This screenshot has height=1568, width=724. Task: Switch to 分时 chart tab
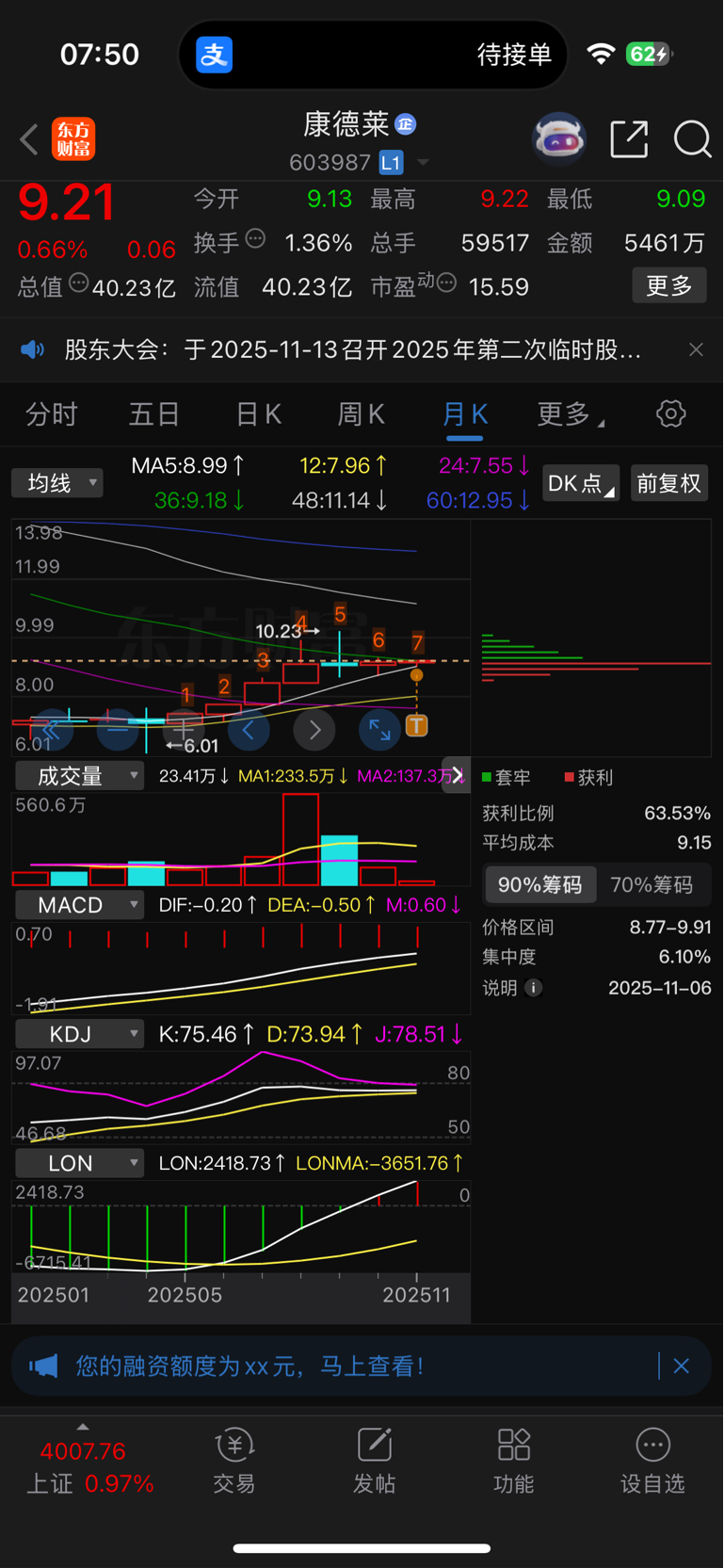[x=51, y=414]
